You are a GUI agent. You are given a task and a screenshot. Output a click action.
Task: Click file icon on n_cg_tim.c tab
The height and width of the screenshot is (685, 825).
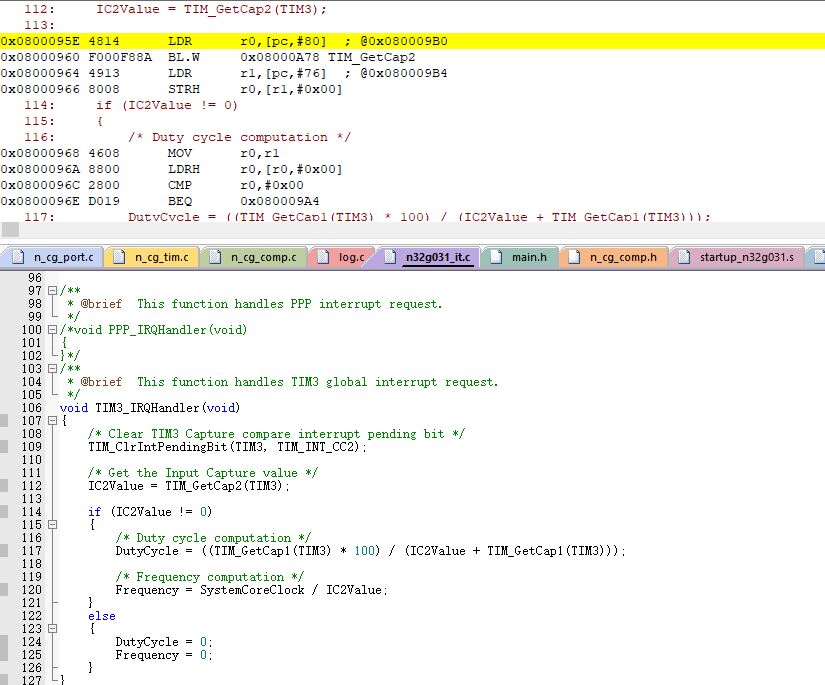tap(119, 257)
